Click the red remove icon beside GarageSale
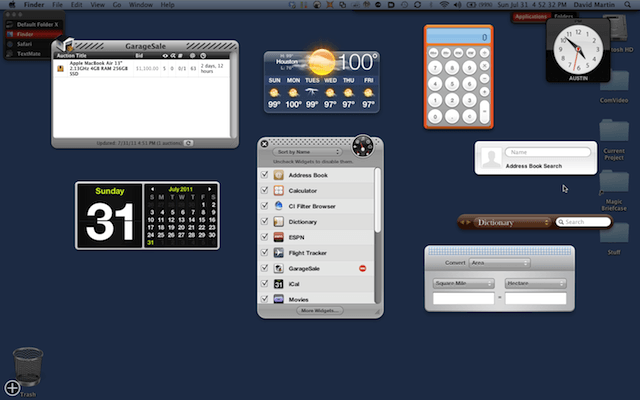 pos(362,269)
